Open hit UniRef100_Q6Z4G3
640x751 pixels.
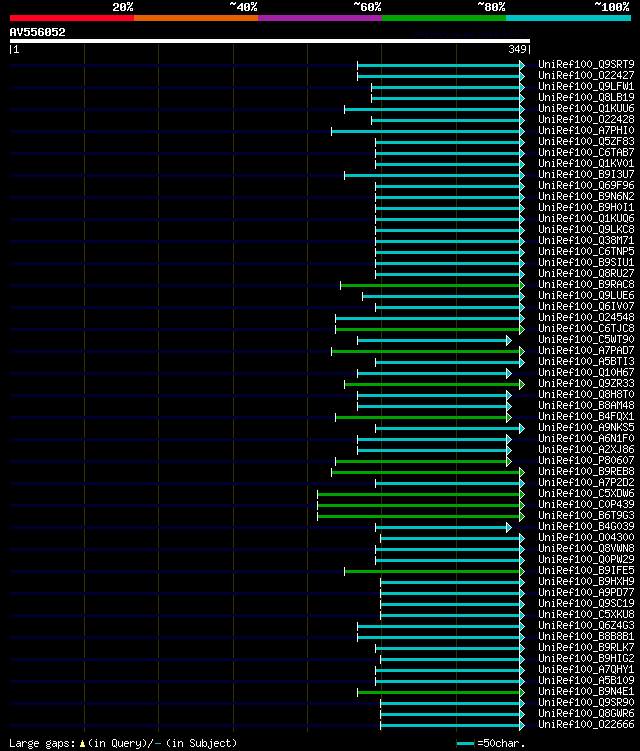[x=586, y=626]
